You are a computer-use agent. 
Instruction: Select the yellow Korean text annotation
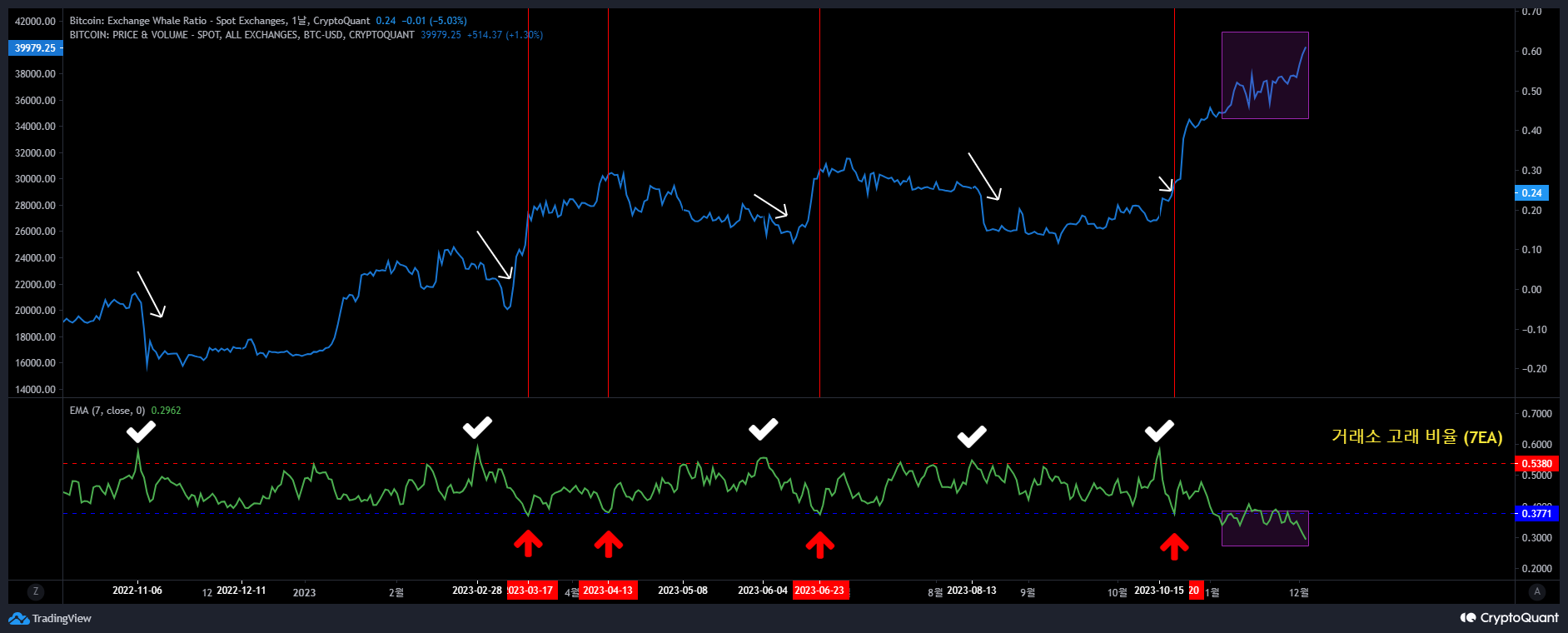1416,436
